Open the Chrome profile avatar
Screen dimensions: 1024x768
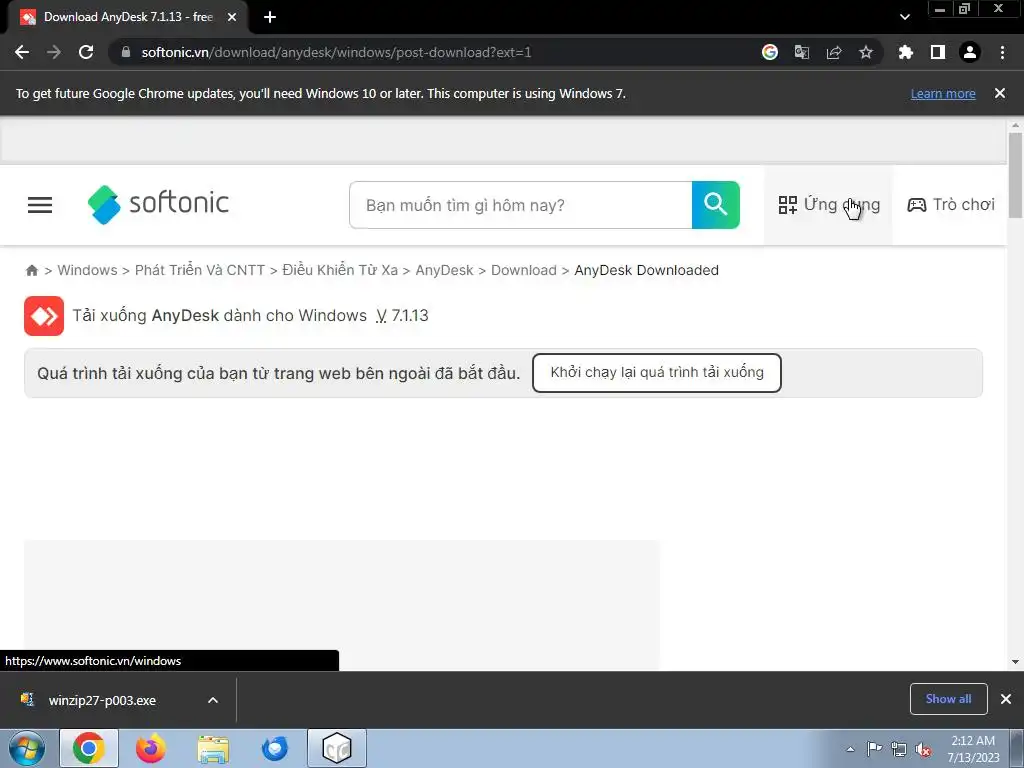[970, 52]
